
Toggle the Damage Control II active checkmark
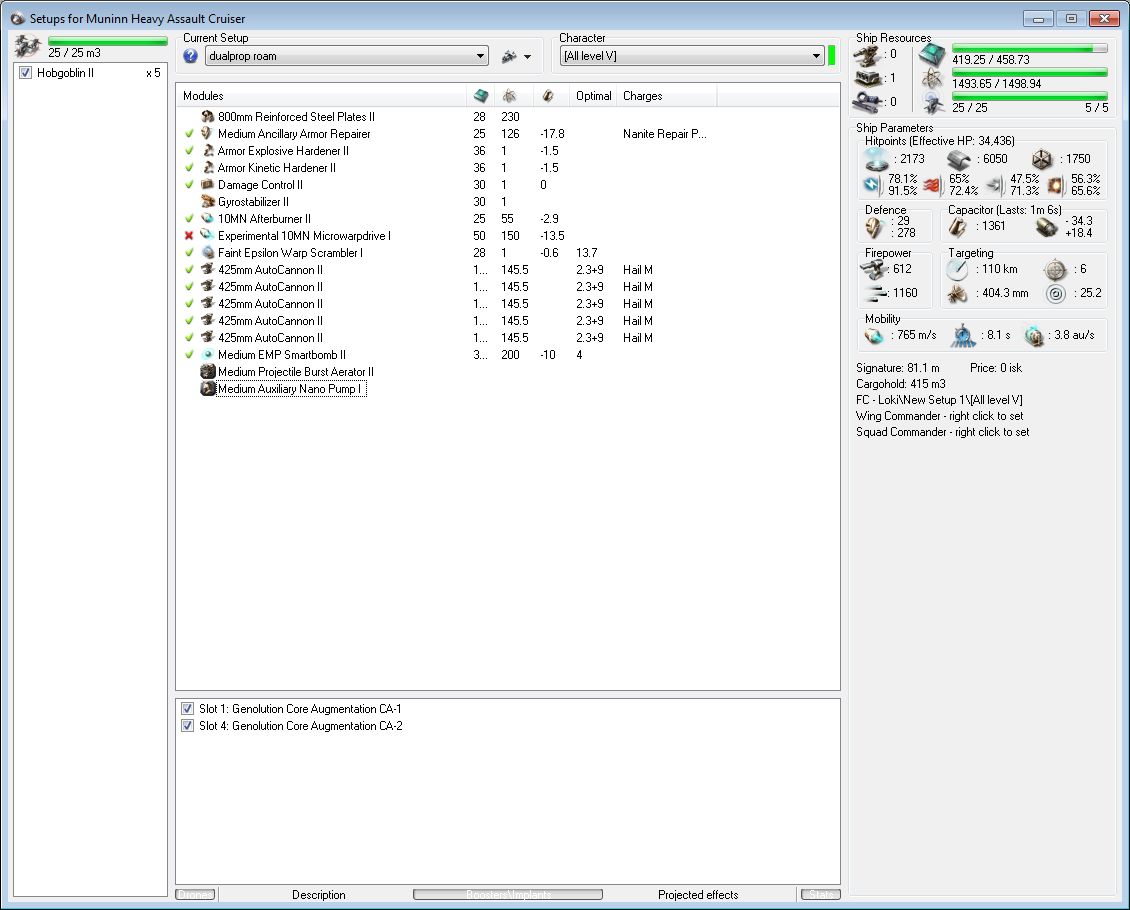click(x=190, y=185)
